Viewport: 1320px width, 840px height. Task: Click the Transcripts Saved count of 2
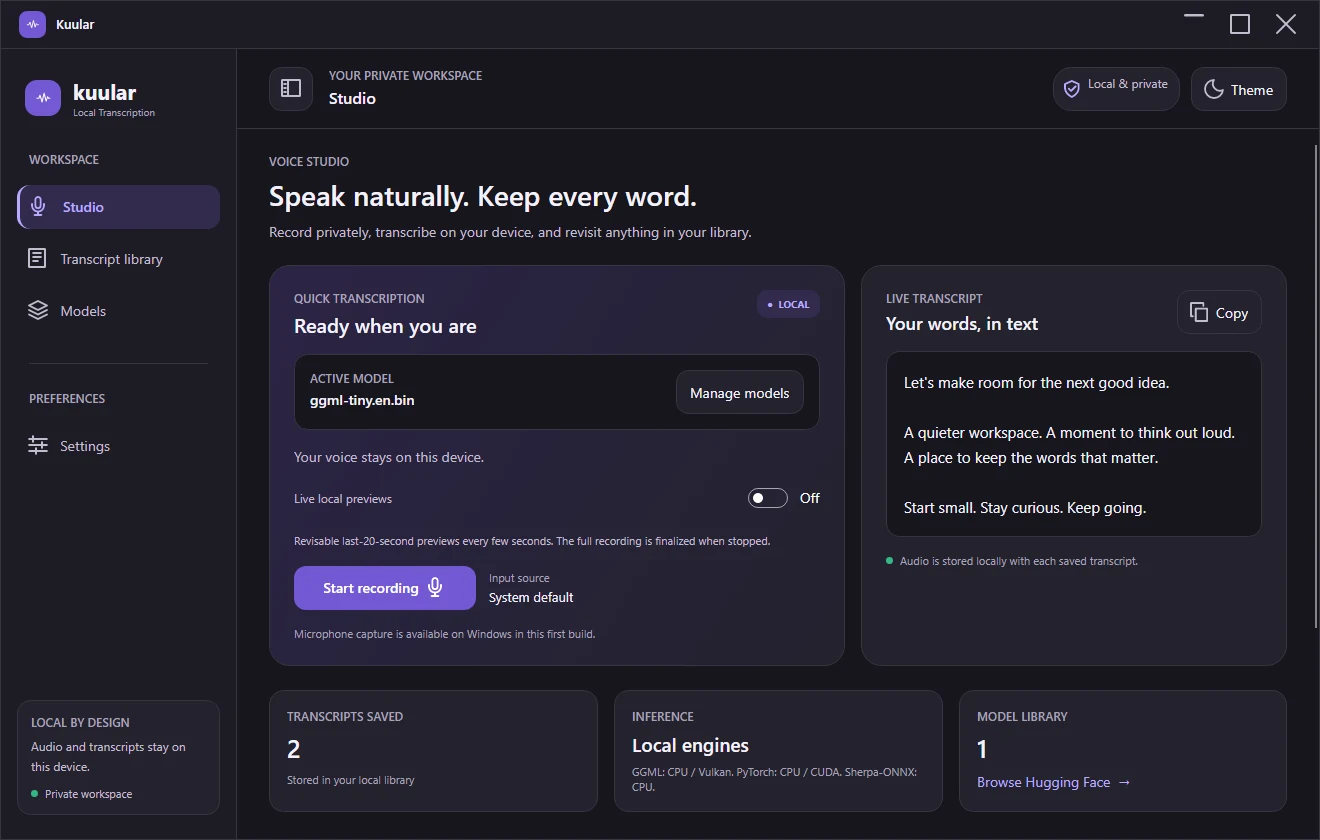pyautogui.click(x=294, y=749)
